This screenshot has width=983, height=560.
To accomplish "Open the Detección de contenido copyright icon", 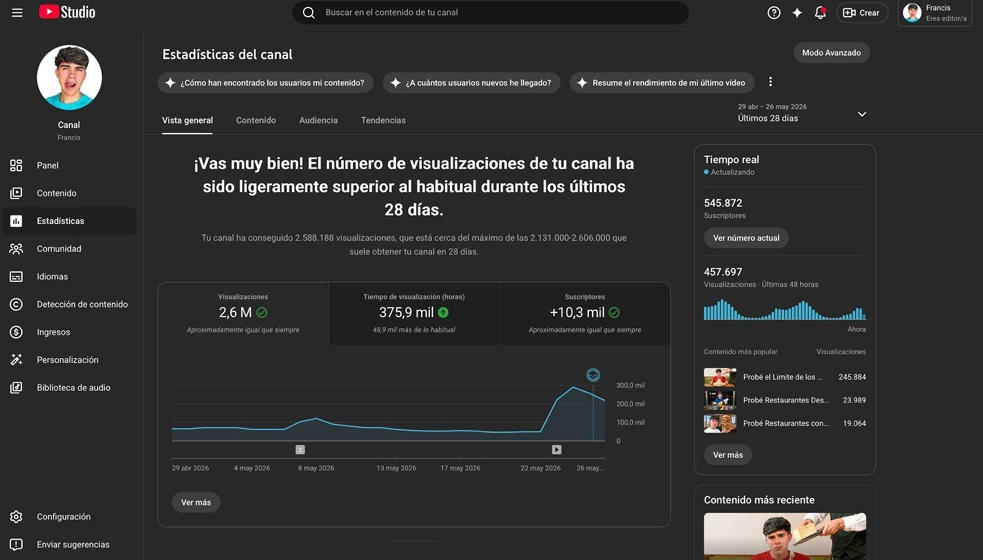I will tap(16, 304).
